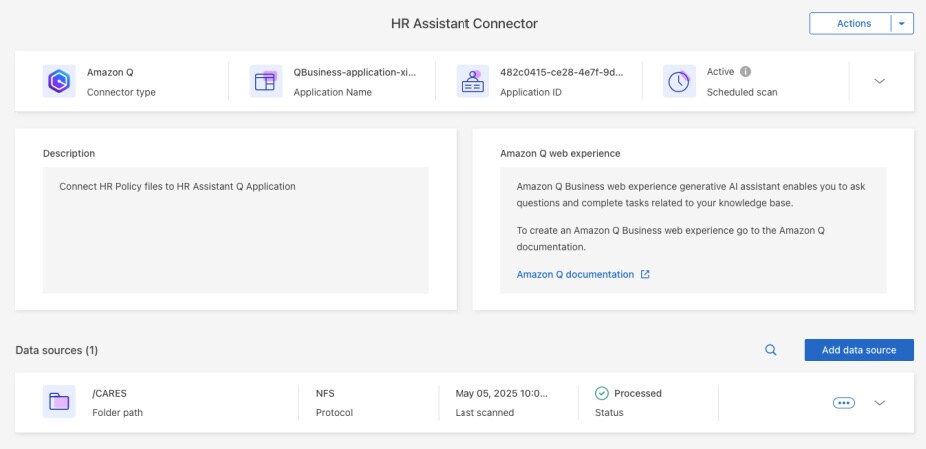Image resolution: width=926 pixels, height=449 pixels.
Task: Click the Description text box
Action: click(235, 230)
